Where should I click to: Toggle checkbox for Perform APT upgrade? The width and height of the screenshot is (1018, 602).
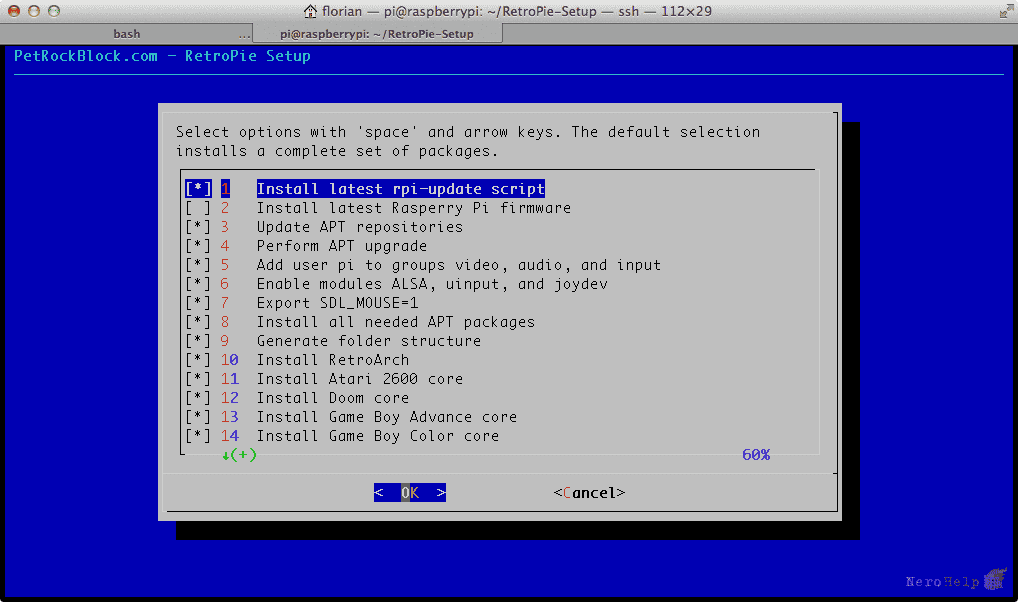[x=198, y=246]
